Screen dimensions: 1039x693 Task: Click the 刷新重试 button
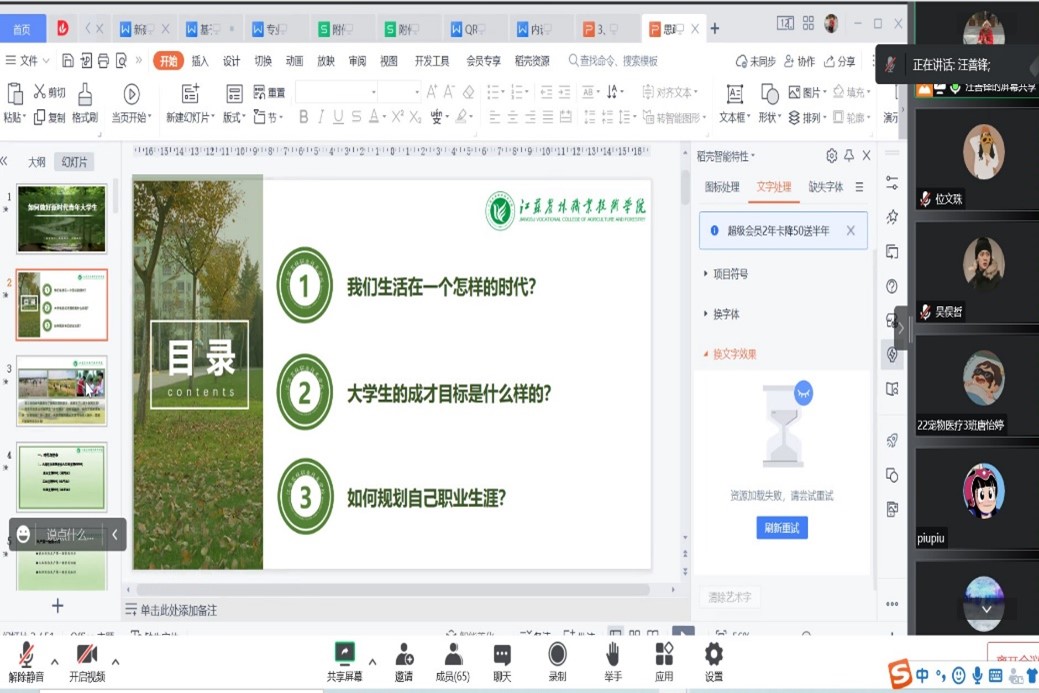(782, 528)
